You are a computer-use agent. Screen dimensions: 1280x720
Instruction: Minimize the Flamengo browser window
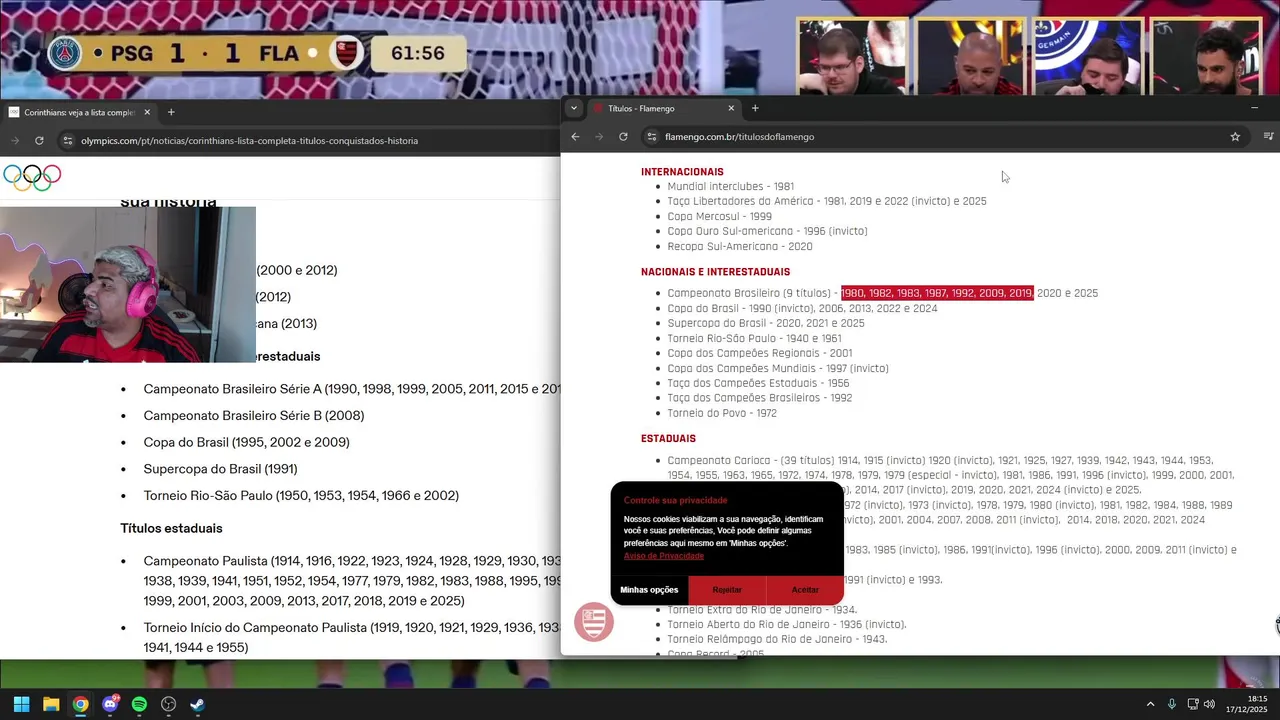[1254, 108]
